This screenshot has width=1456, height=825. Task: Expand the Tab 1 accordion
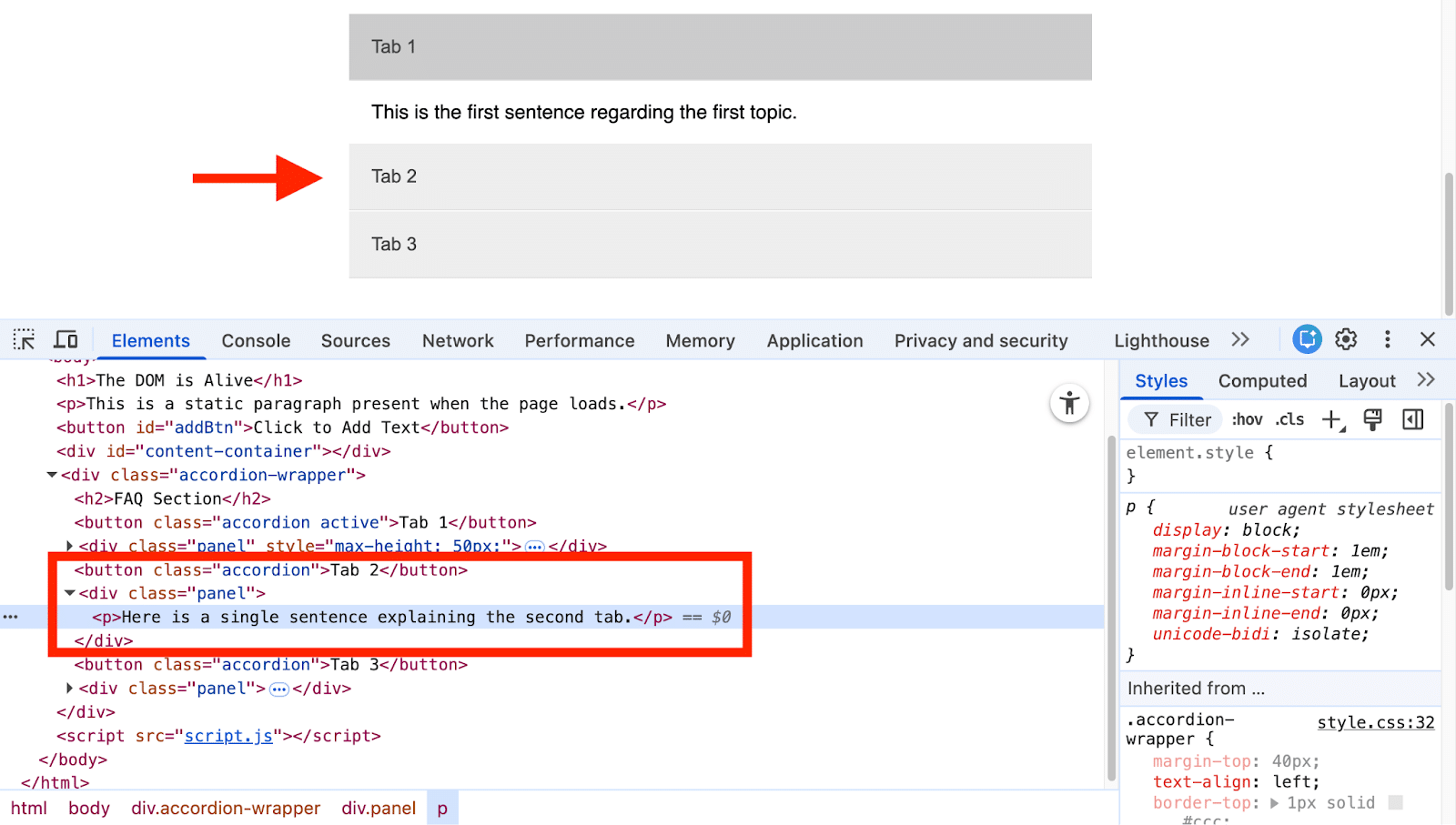point(720,46)
